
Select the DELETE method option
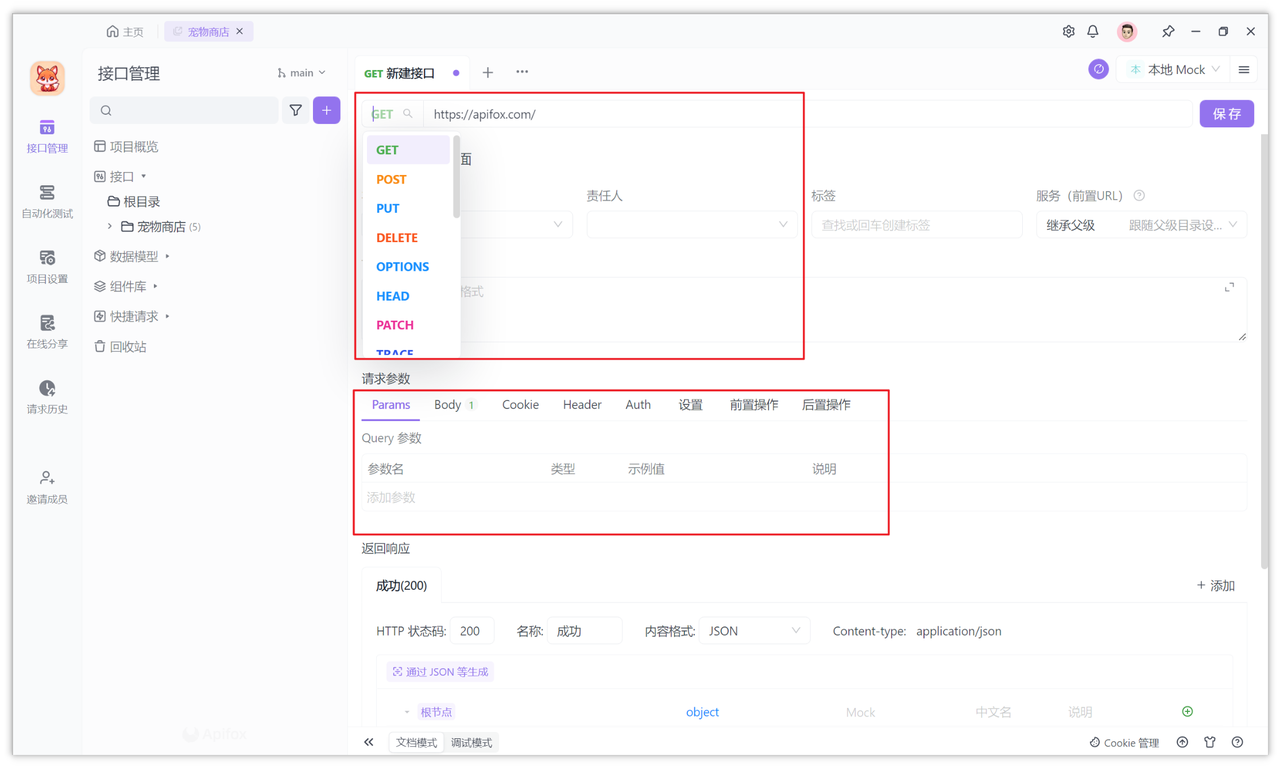click(x=397, y=237)
